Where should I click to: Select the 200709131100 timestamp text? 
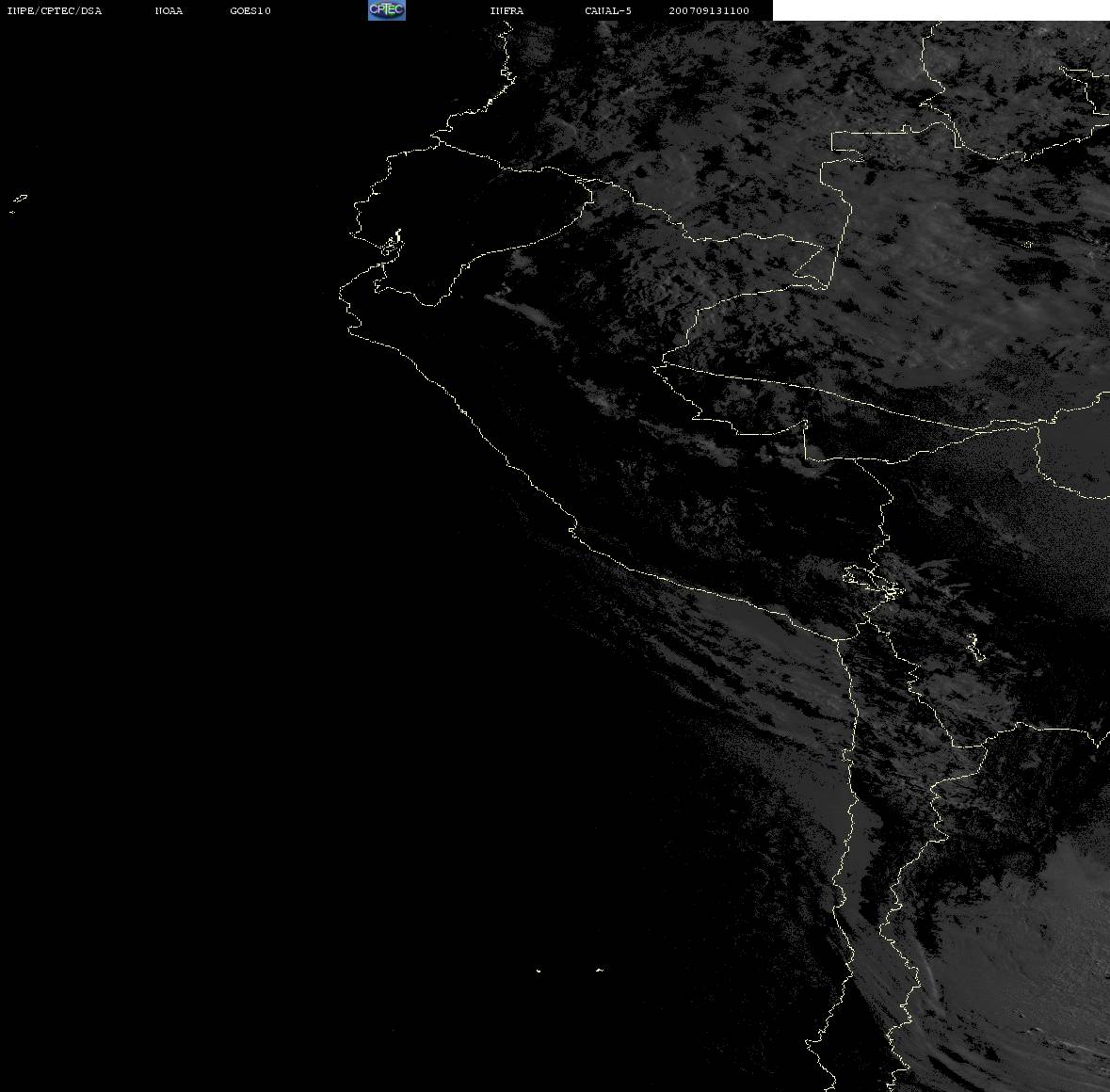point(709,10)
